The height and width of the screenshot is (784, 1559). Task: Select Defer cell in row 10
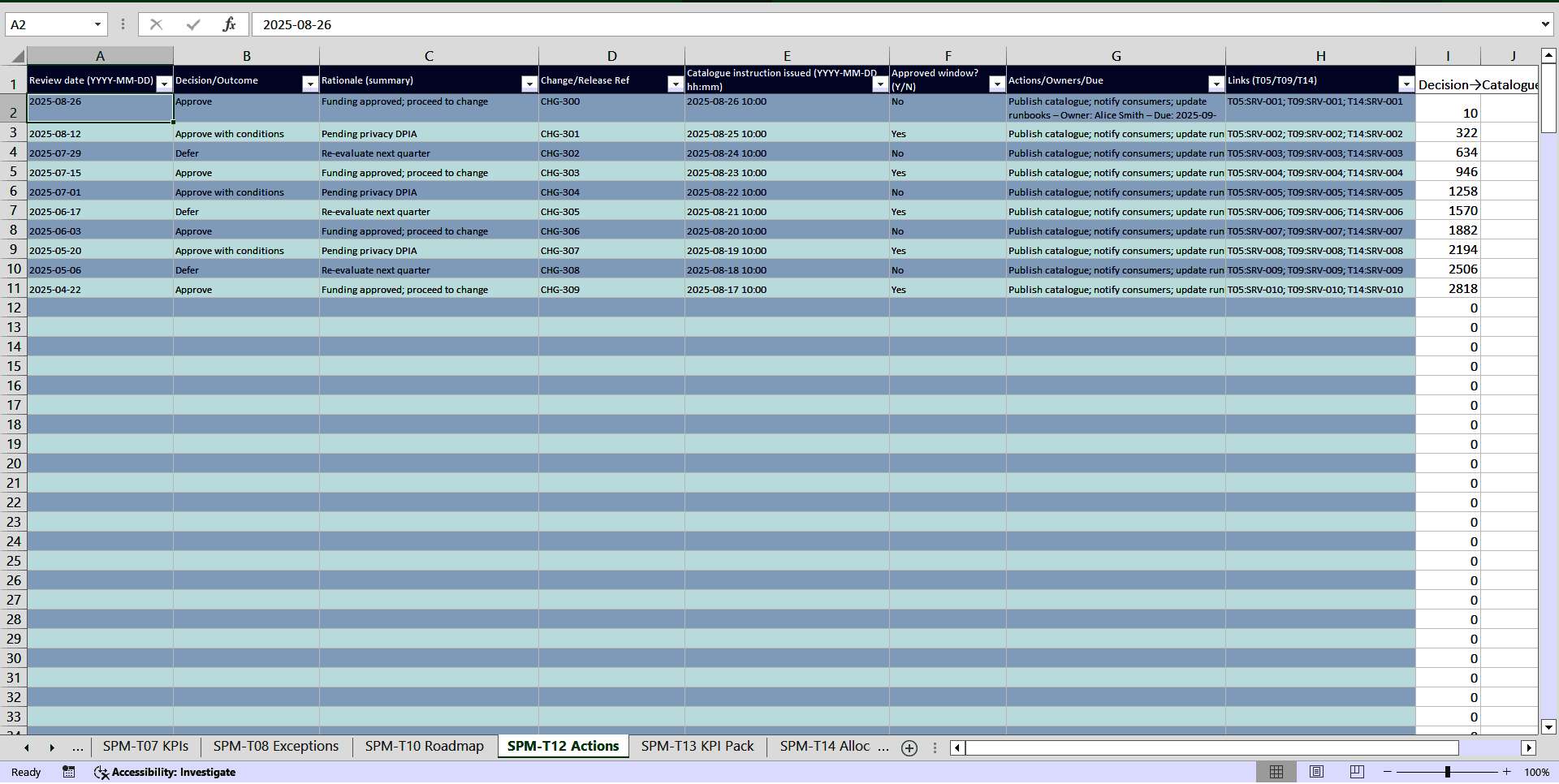click(246, 269)
